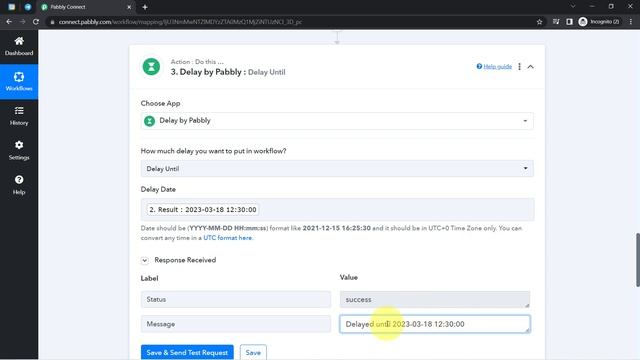Select the '2. Result : 2023-03-18 12:30:00' tag
Viewport: 640px width, 360px height.
coord(202,209)
